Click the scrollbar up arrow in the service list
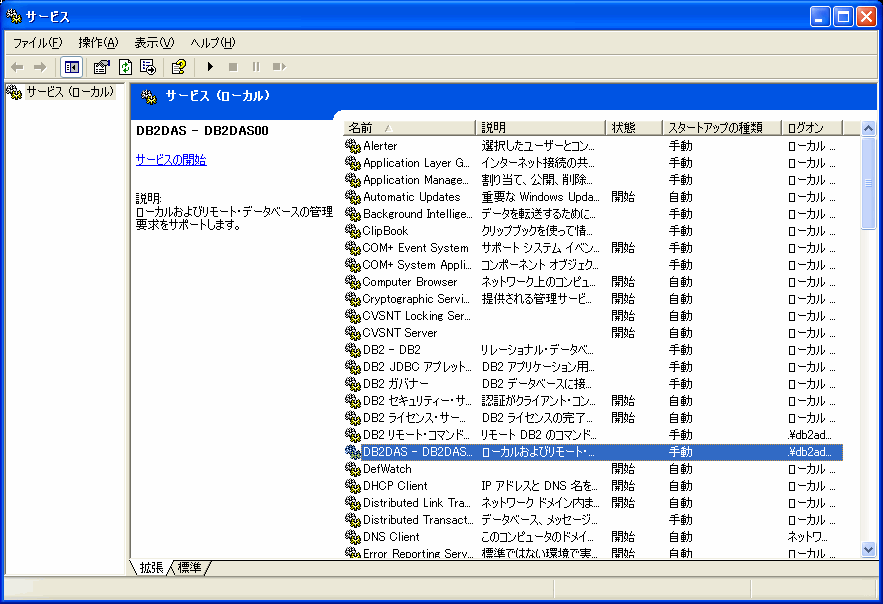The height and width of the screenshot is (604, 883). 868,128
